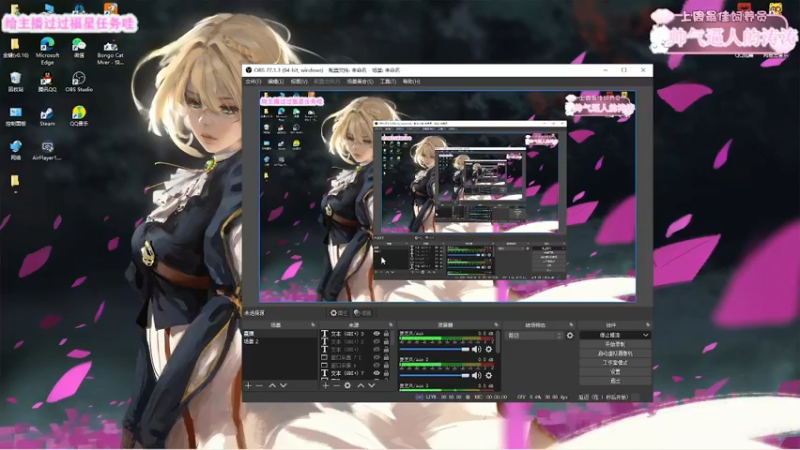Click the OBS preview canvas

click(447, 196)
